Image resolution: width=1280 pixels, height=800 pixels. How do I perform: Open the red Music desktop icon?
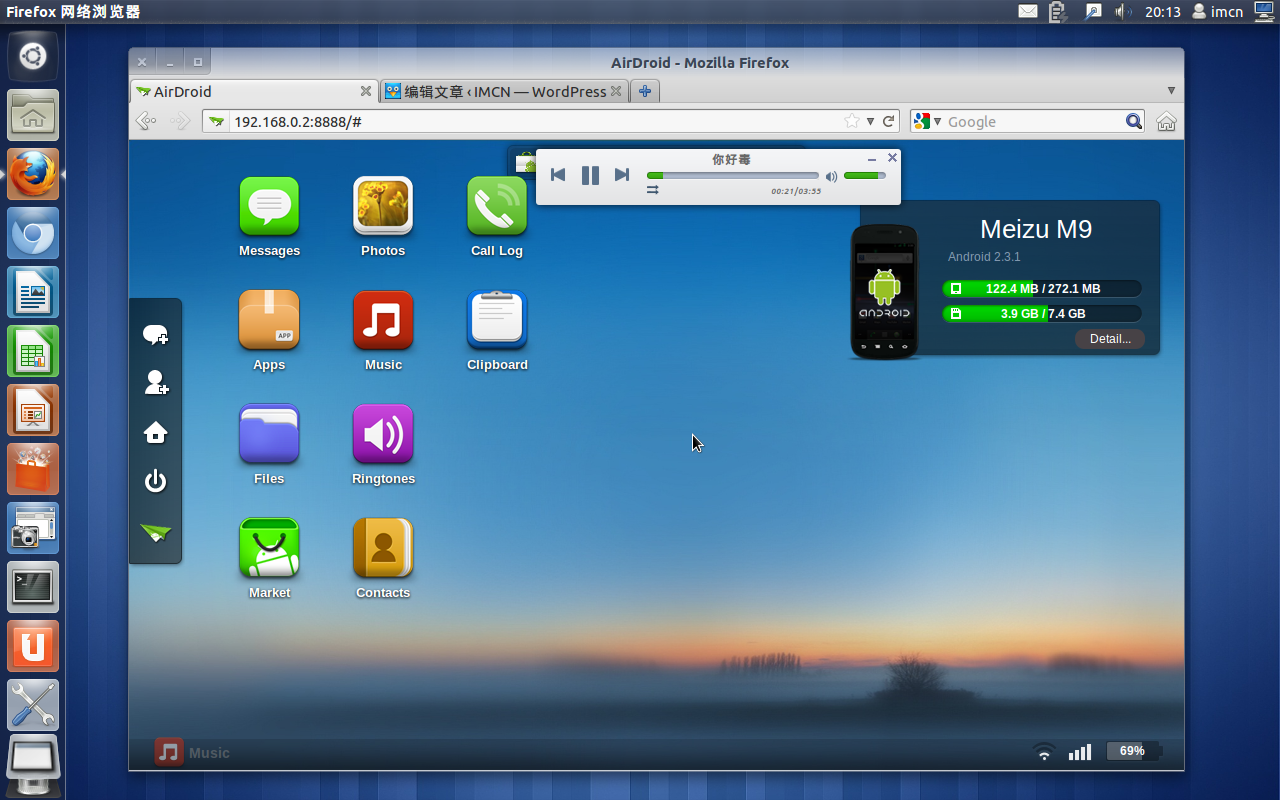[383, 320]
